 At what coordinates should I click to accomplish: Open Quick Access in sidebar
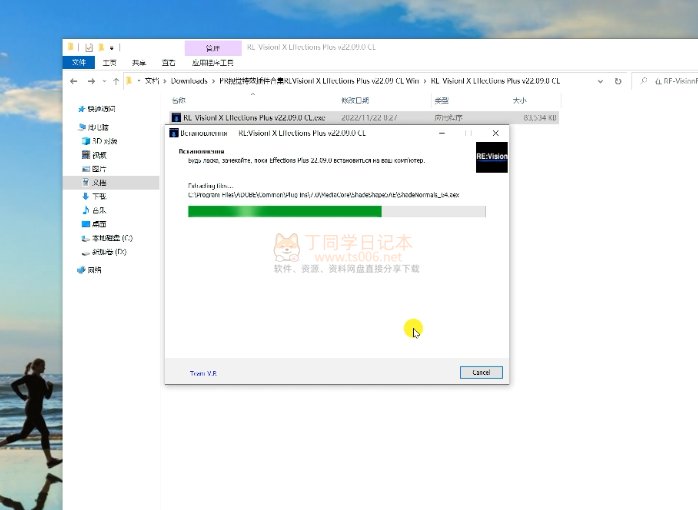coord(97,109)
